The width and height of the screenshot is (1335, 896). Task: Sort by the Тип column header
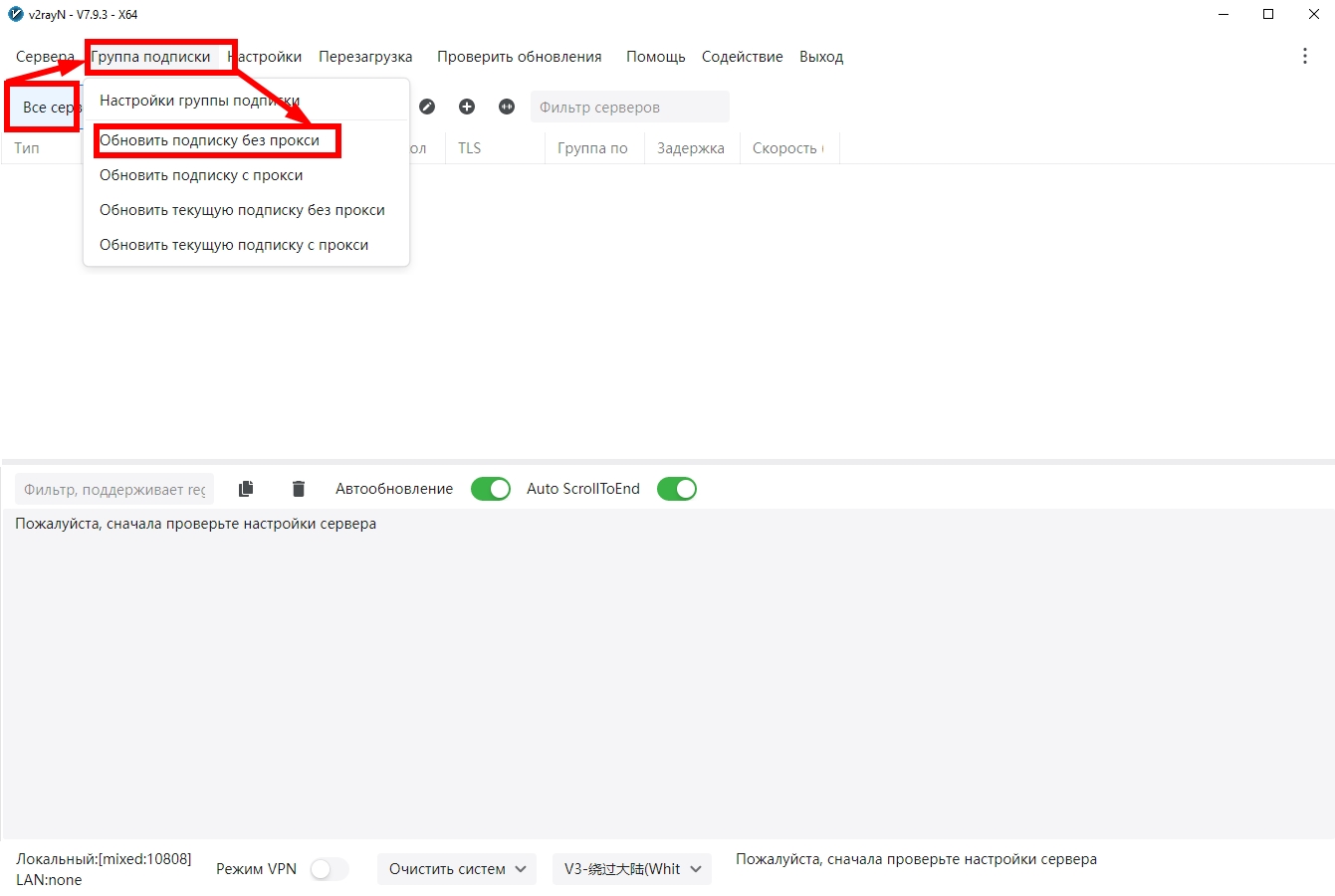click(x=27, y=148)
